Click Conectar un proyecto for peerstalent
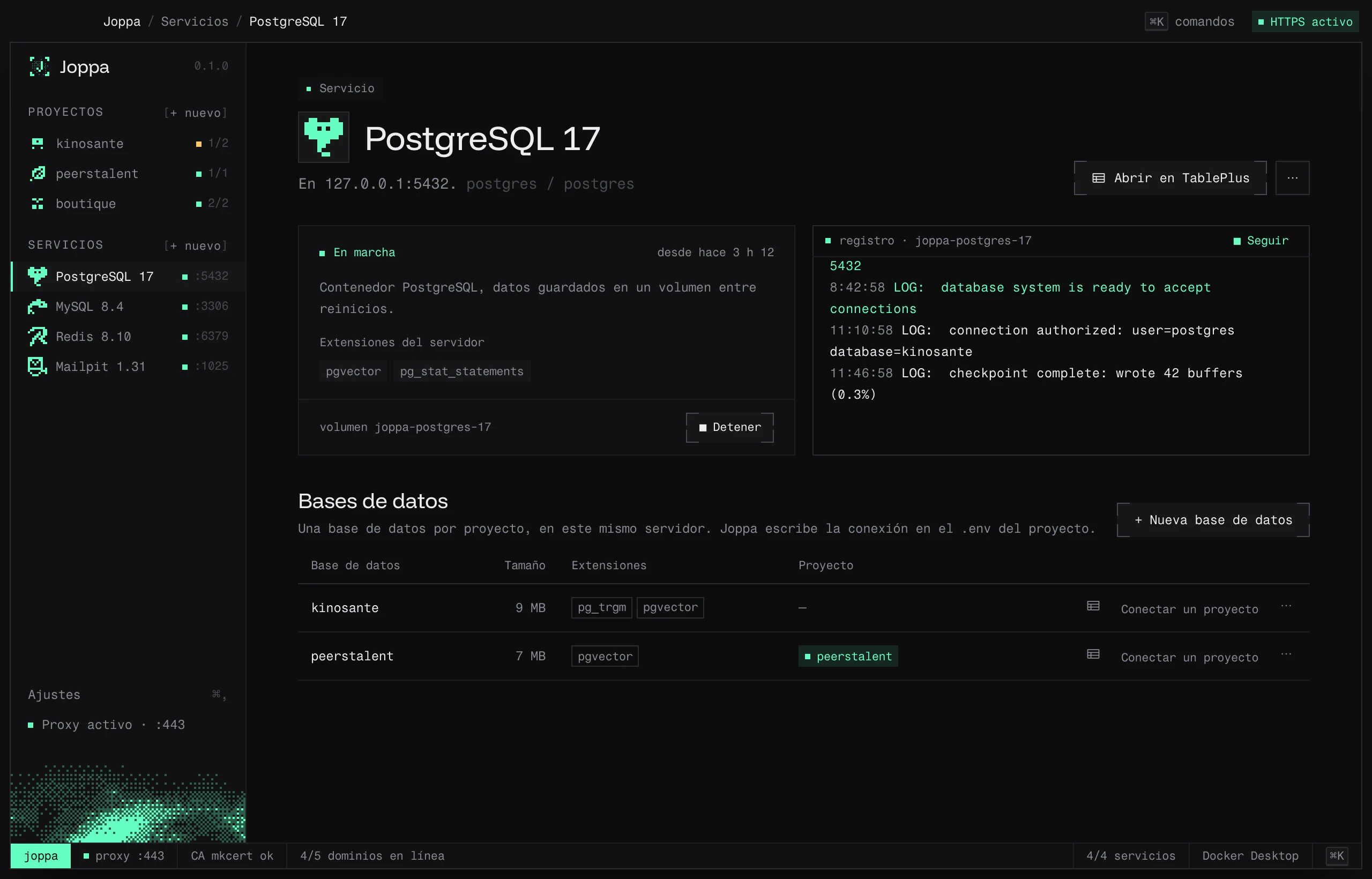The width and height of the screenshot is (1372, 879). coord(1189,657)
